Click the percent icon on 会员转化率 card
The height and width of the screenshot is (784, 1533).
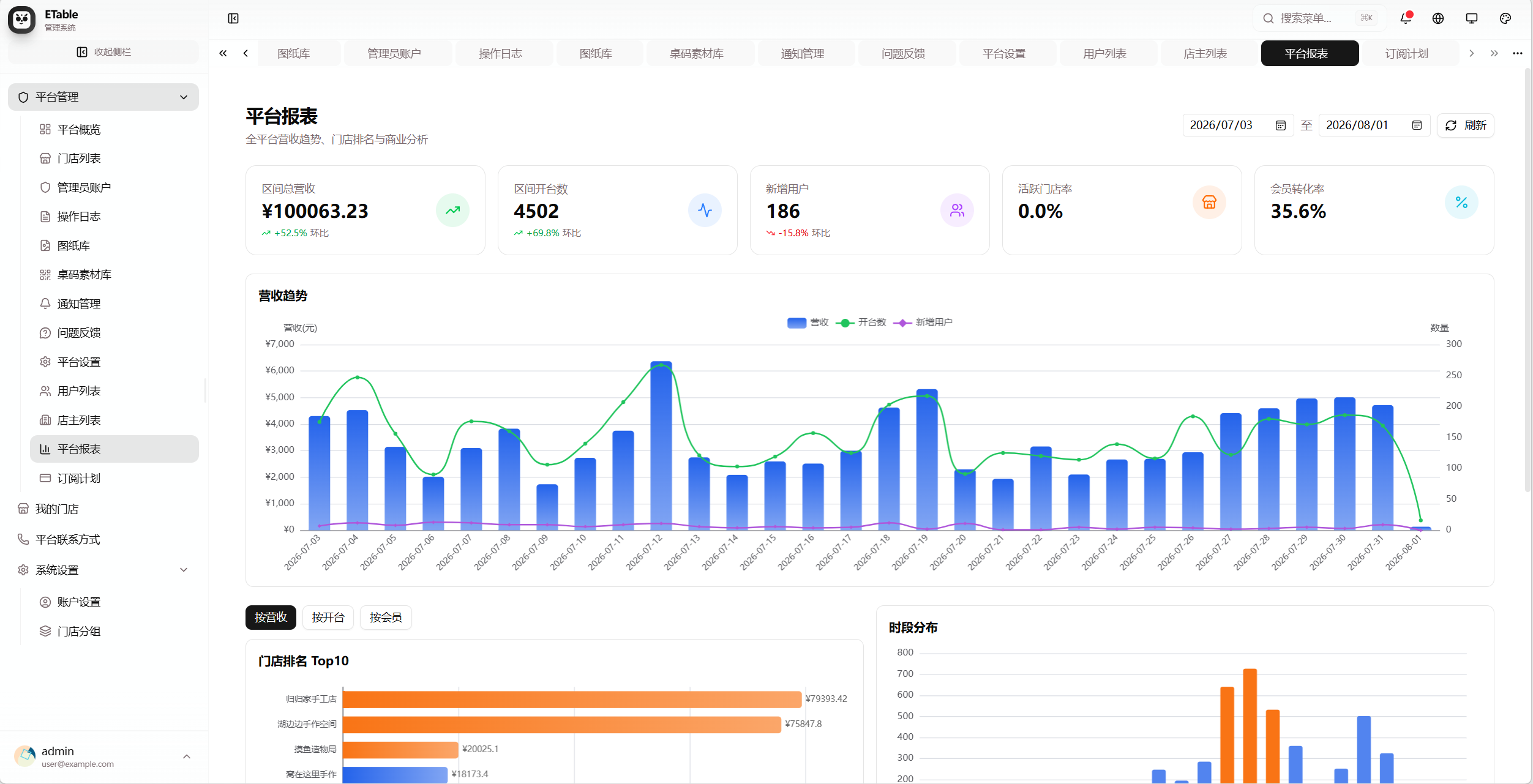(x=1461, y=203)
